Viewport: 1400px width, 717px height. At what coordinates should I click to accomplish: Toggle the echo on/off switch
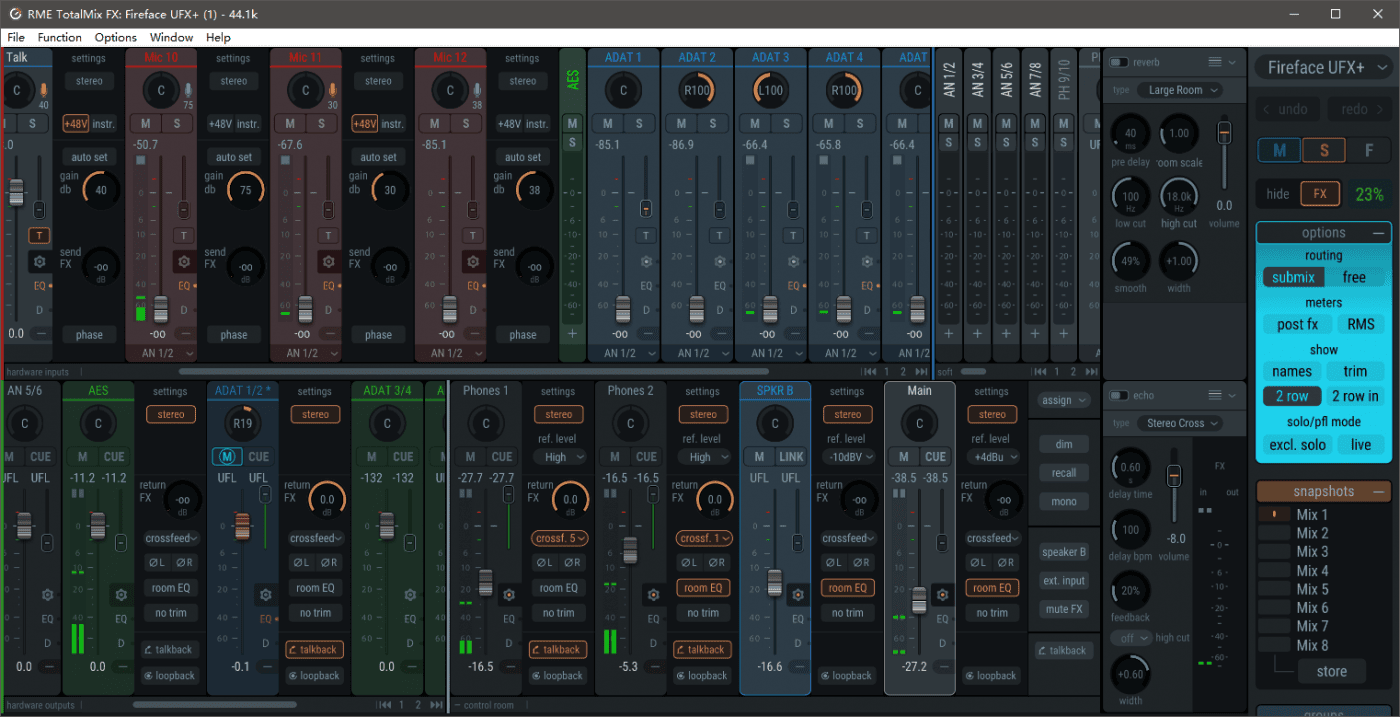click(1120, 396)
